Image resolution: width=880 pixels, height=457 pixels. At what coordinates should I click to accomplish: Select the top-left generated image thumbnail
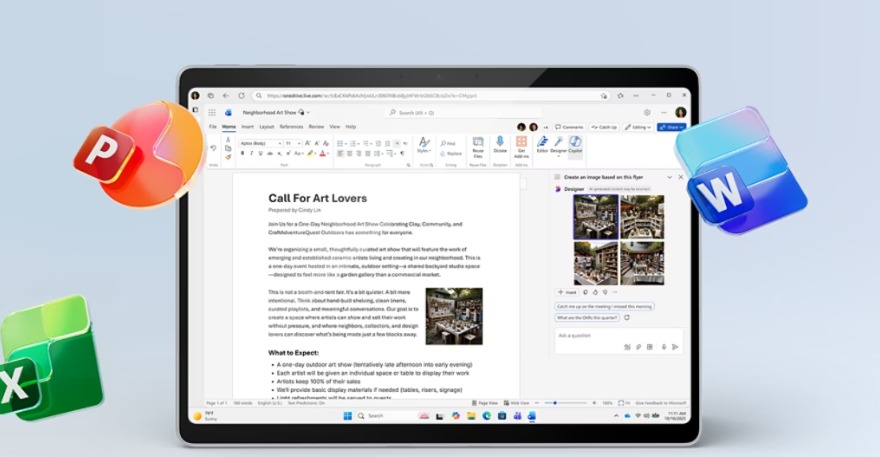tap(595, 217)
